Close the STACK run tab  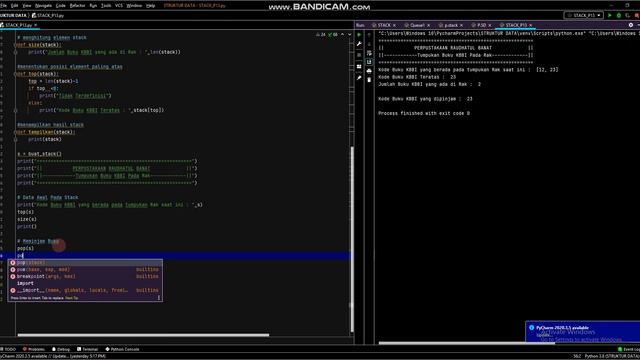pyautogui.click(x=394, y=25)
